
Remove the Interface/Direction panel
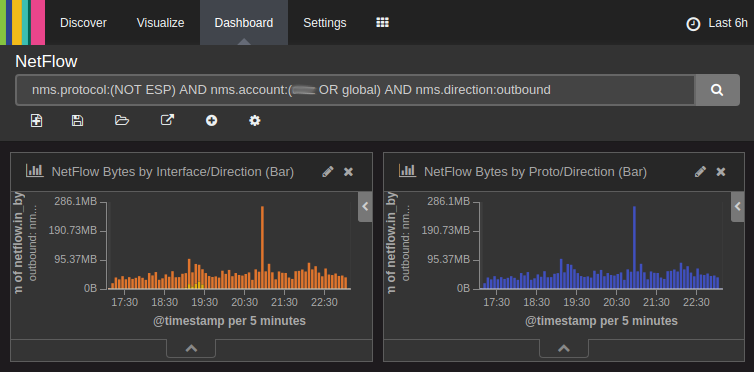click(349, 172)
